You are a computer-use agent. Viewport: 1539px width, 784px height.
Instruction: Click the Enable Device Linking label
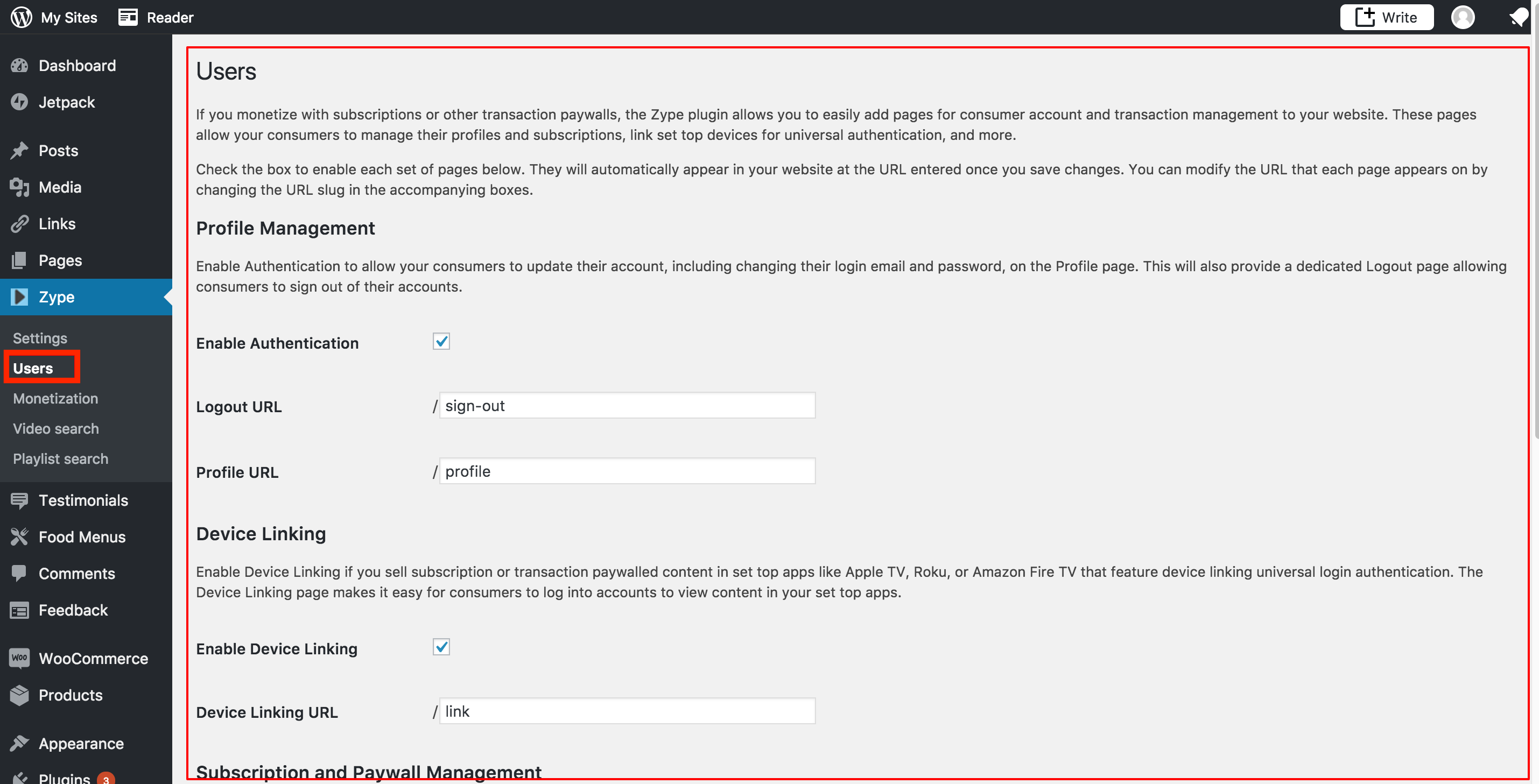click(277, 649)
